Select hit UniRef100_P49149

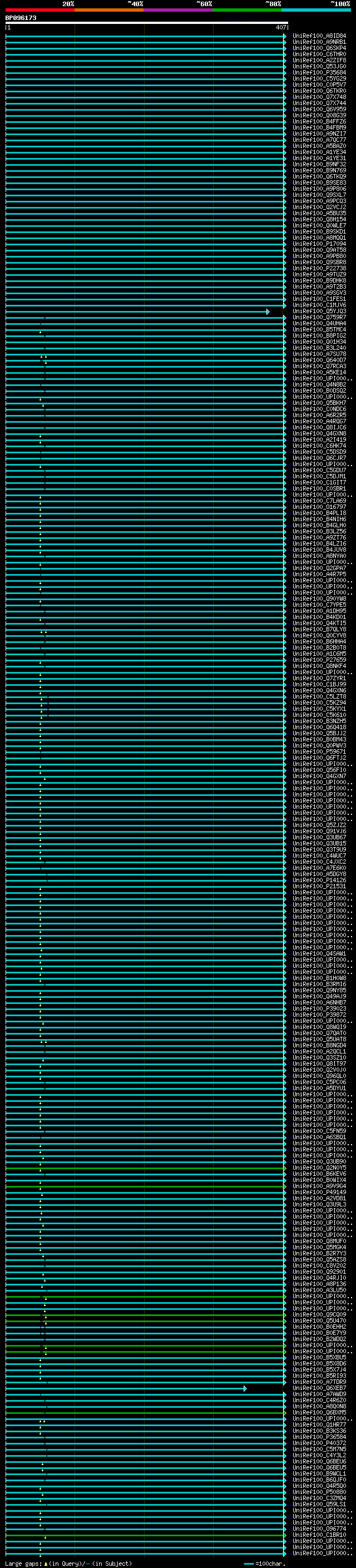point(319,1192)
